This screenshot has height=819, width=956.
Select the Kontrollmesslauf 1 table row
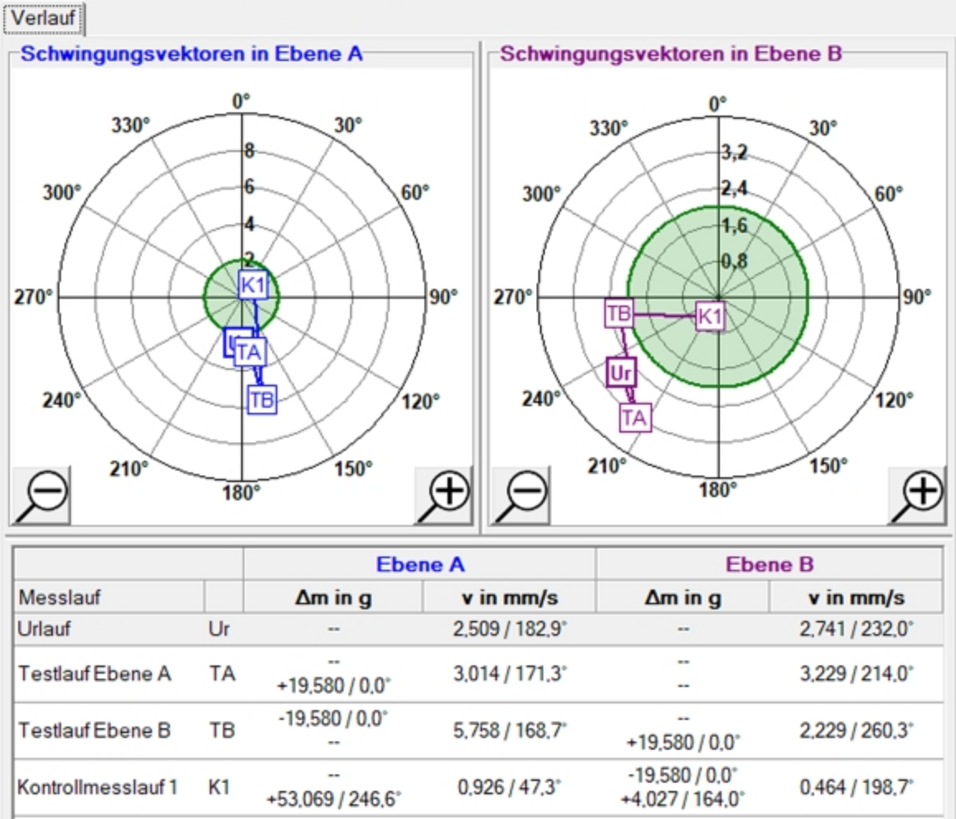coord(110,787)
